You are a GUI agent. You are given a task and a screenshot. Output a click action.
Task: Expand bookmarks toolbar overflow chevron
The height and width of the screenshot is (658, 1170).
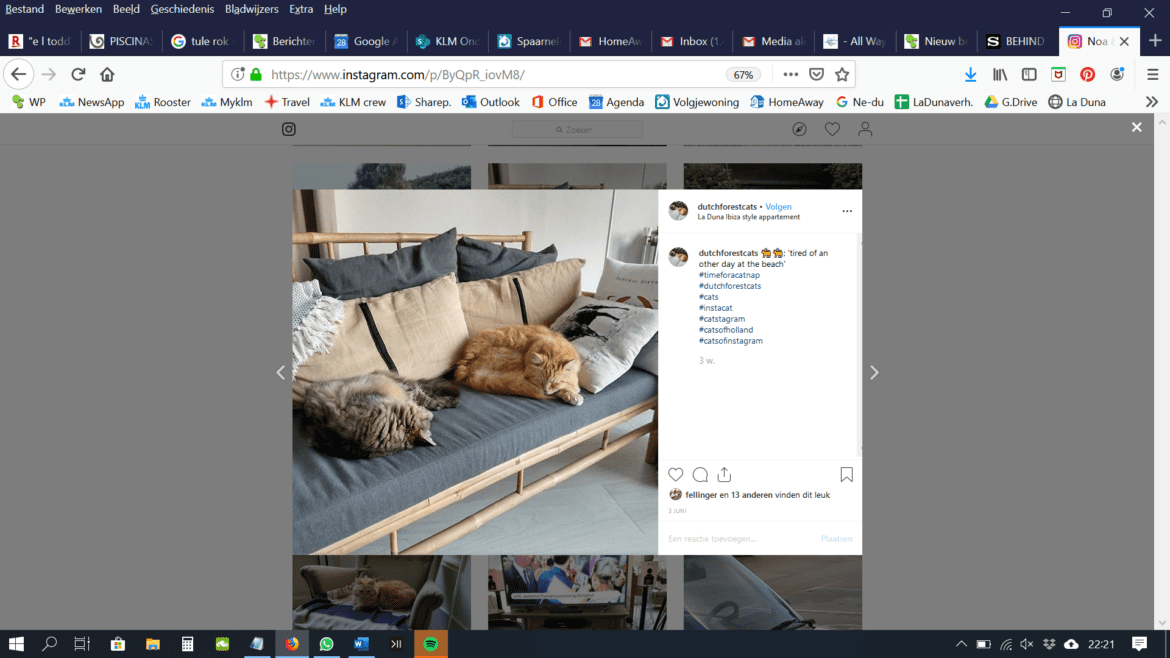pos(1152,102)
